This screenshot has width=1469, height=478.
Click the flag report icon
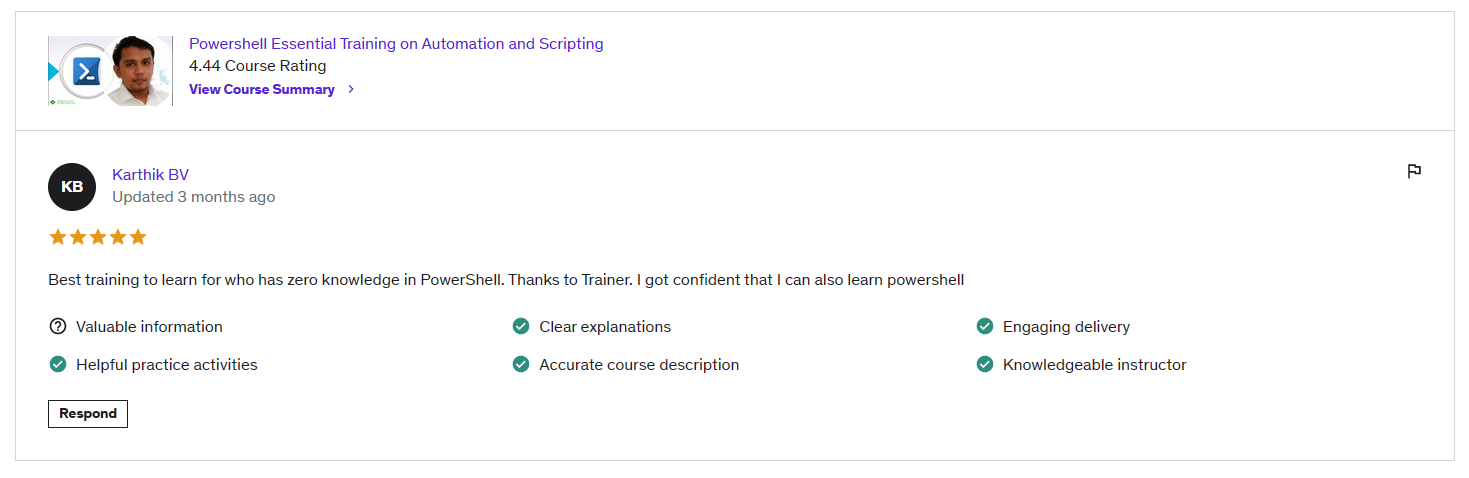click(x=1414, y=171)
